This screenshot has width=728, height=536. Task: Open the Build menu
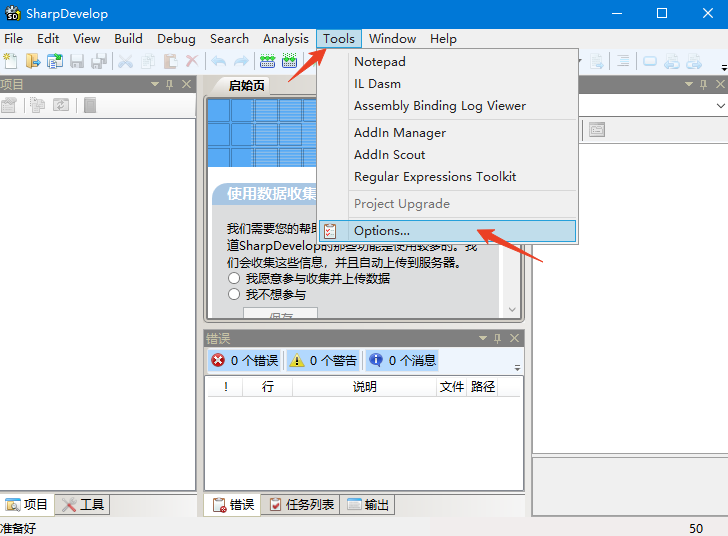[x=129, y=39]
